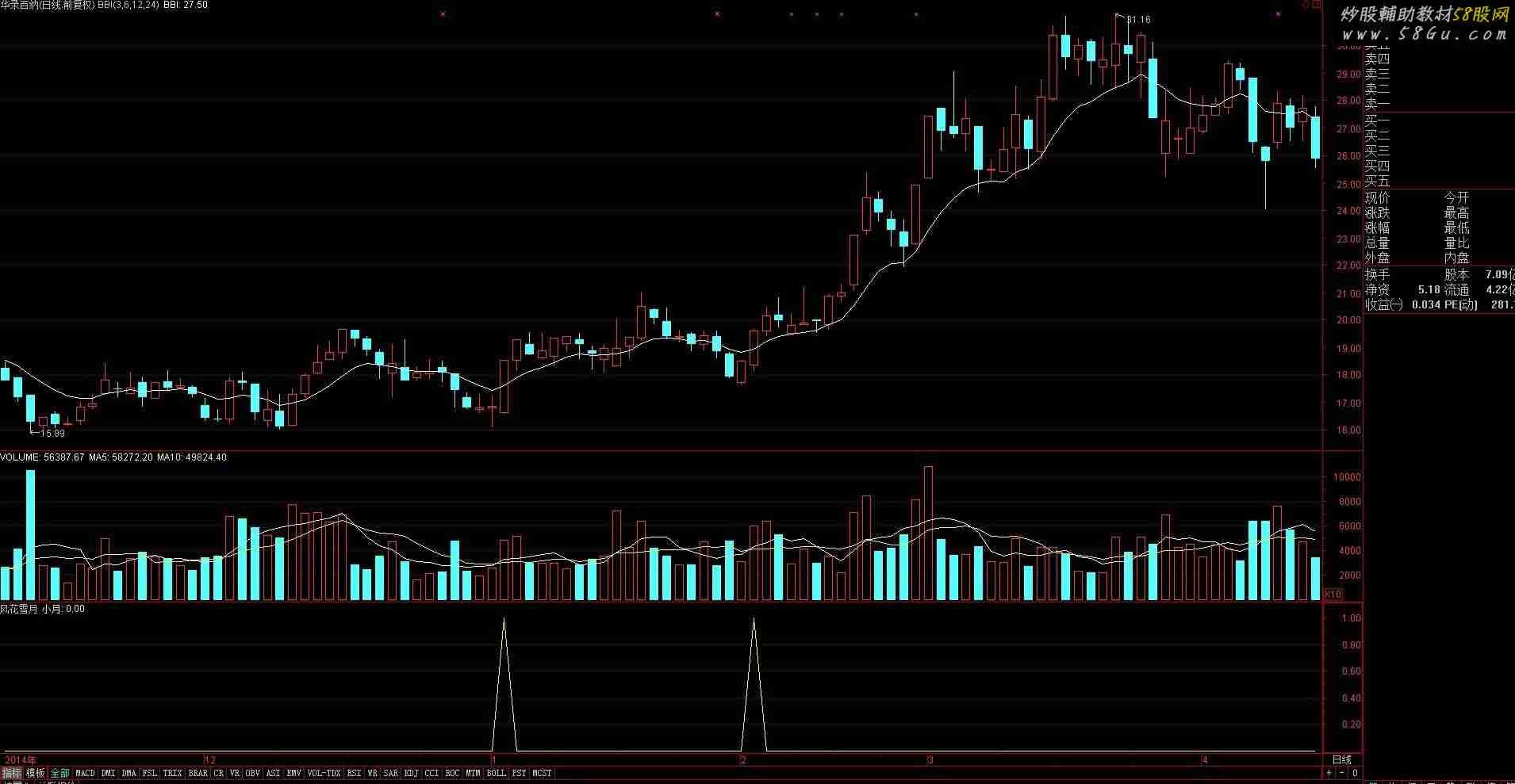This screenshot has width=1515, height=784.
Task: Open the EMV indicator
Action: point(293,773)
